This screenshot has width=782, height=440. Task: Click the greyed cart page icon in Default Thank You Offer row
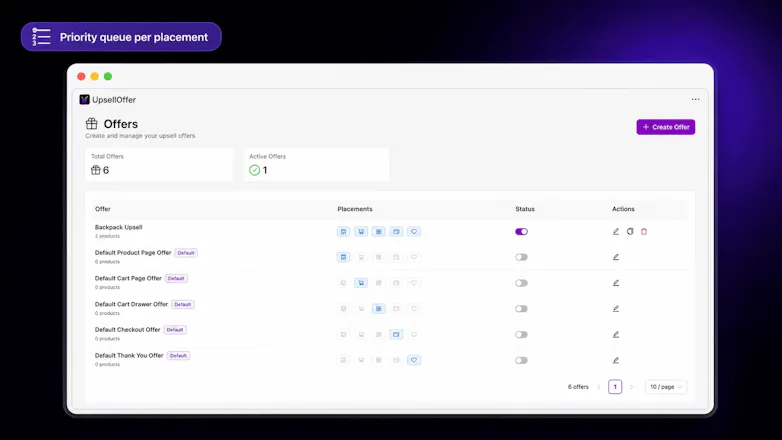coord(361,360)
